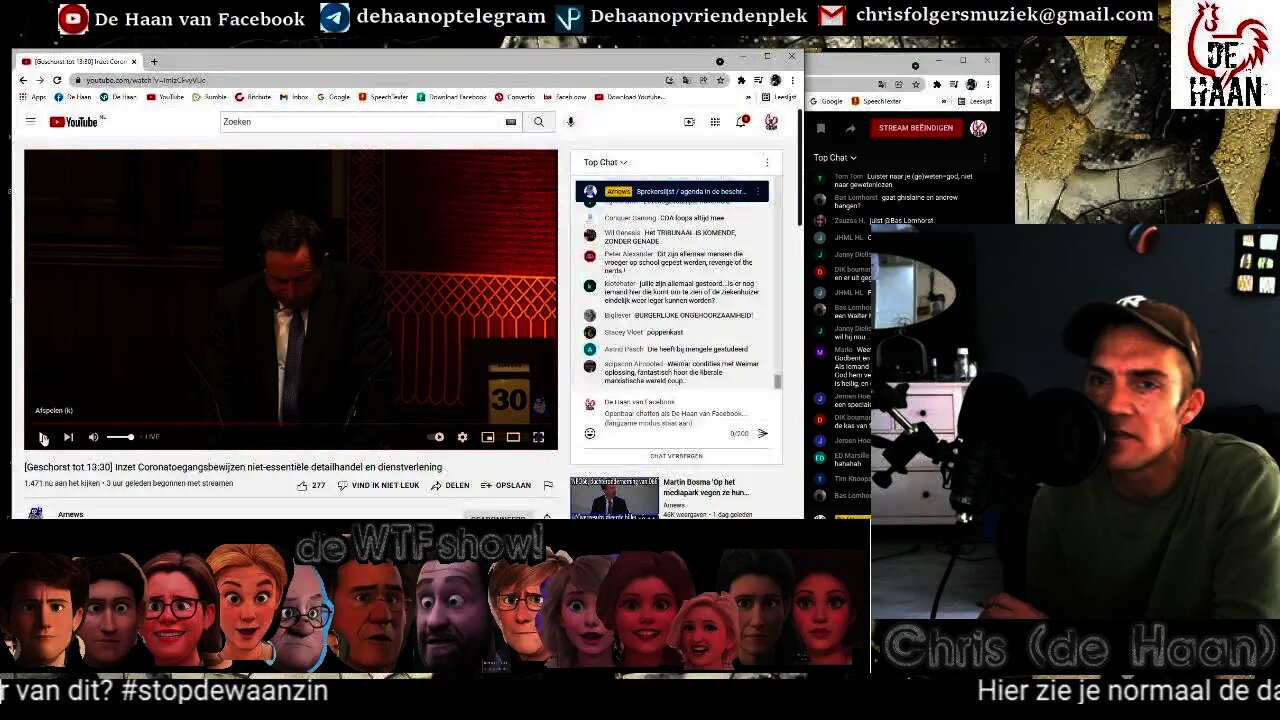Click STREAM BEËINDIGEN in right window
This screenshot has width=1280, height=720.
[x=916, y=128]
